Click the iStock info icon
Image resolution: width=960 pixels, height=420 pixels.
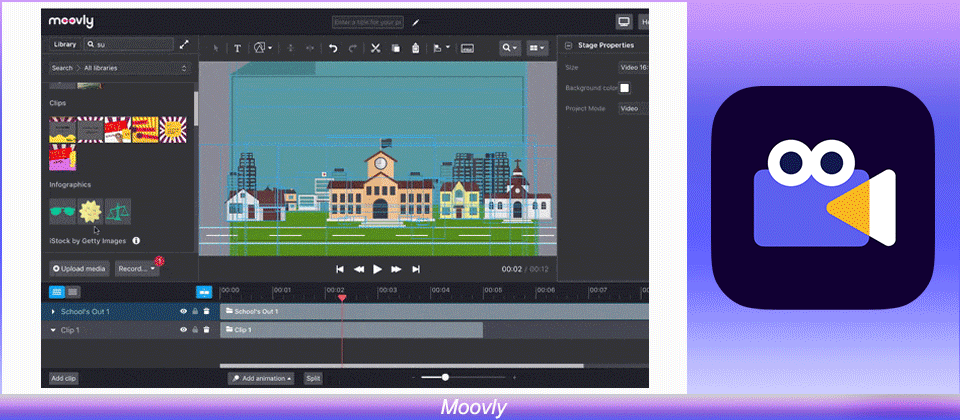click(136, 241)
